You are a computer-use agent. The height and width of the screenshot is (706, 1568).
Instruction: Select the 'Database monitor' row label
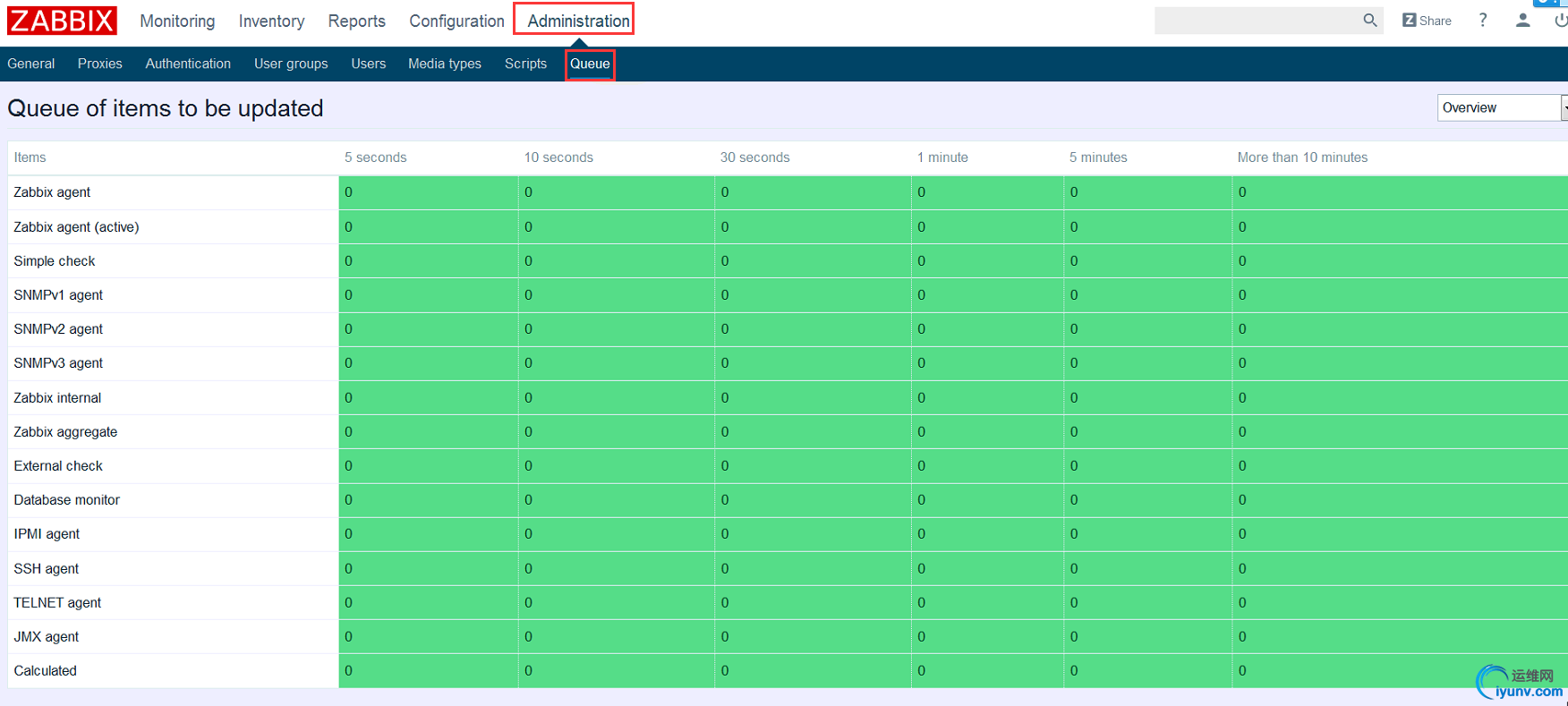pos(66,500)
